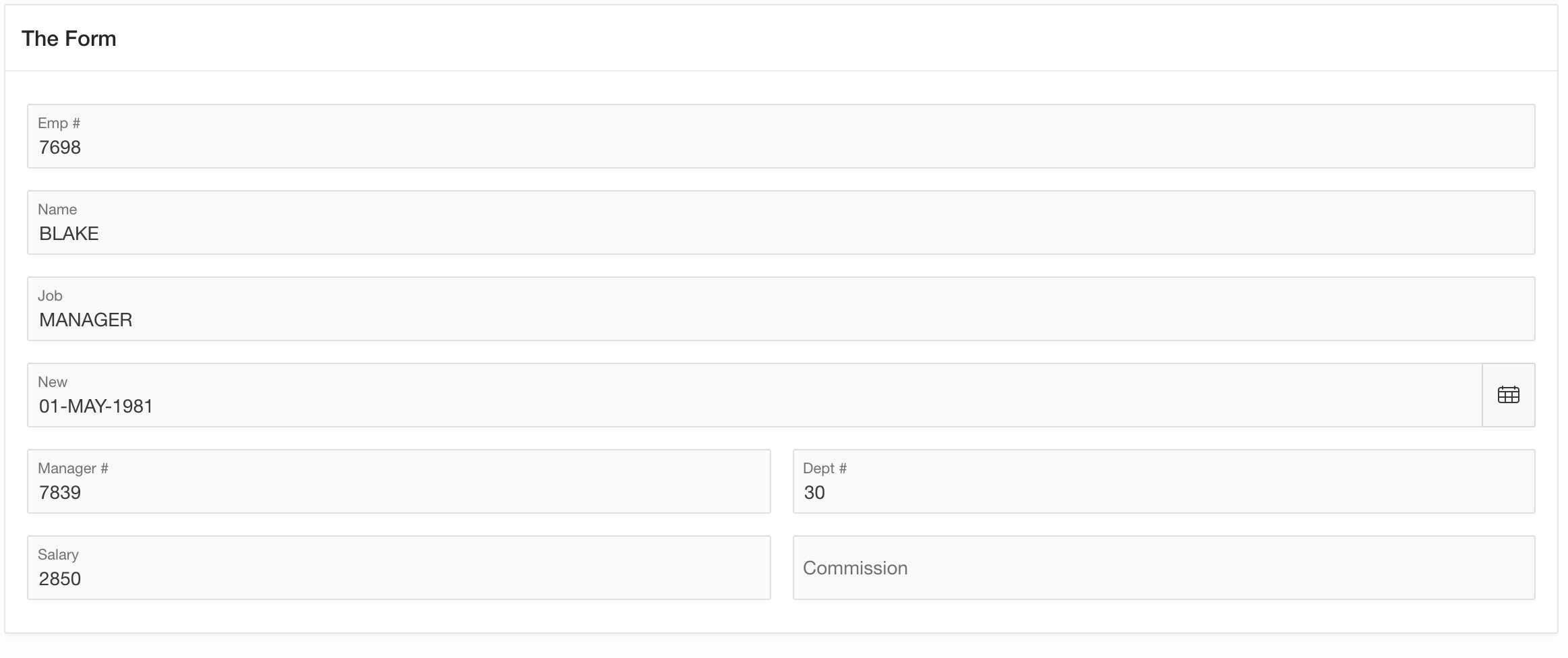This screenshot has width=1568, height=658.
Task: Click the "Job" field label
Action: pyautogui.click(x=50, y=295)
